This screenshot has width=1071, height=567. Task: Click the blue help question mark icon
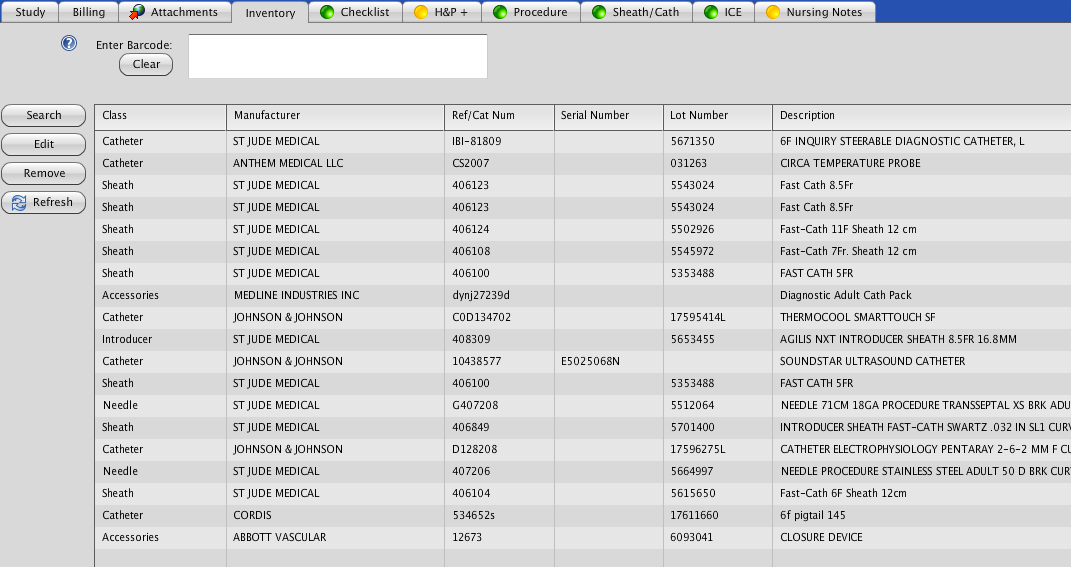69,44
